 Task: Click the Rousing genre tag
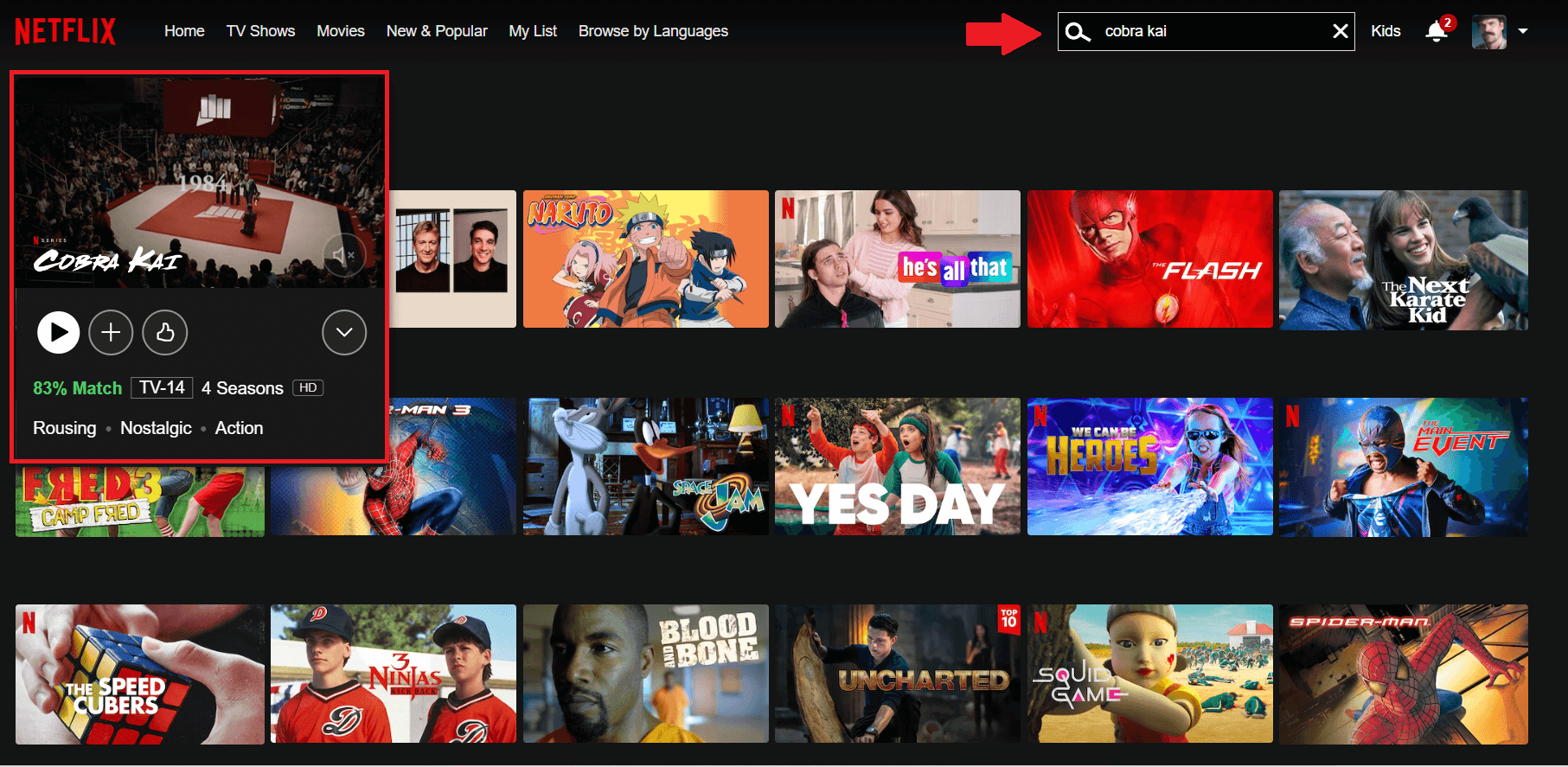[x=65, y=428]
